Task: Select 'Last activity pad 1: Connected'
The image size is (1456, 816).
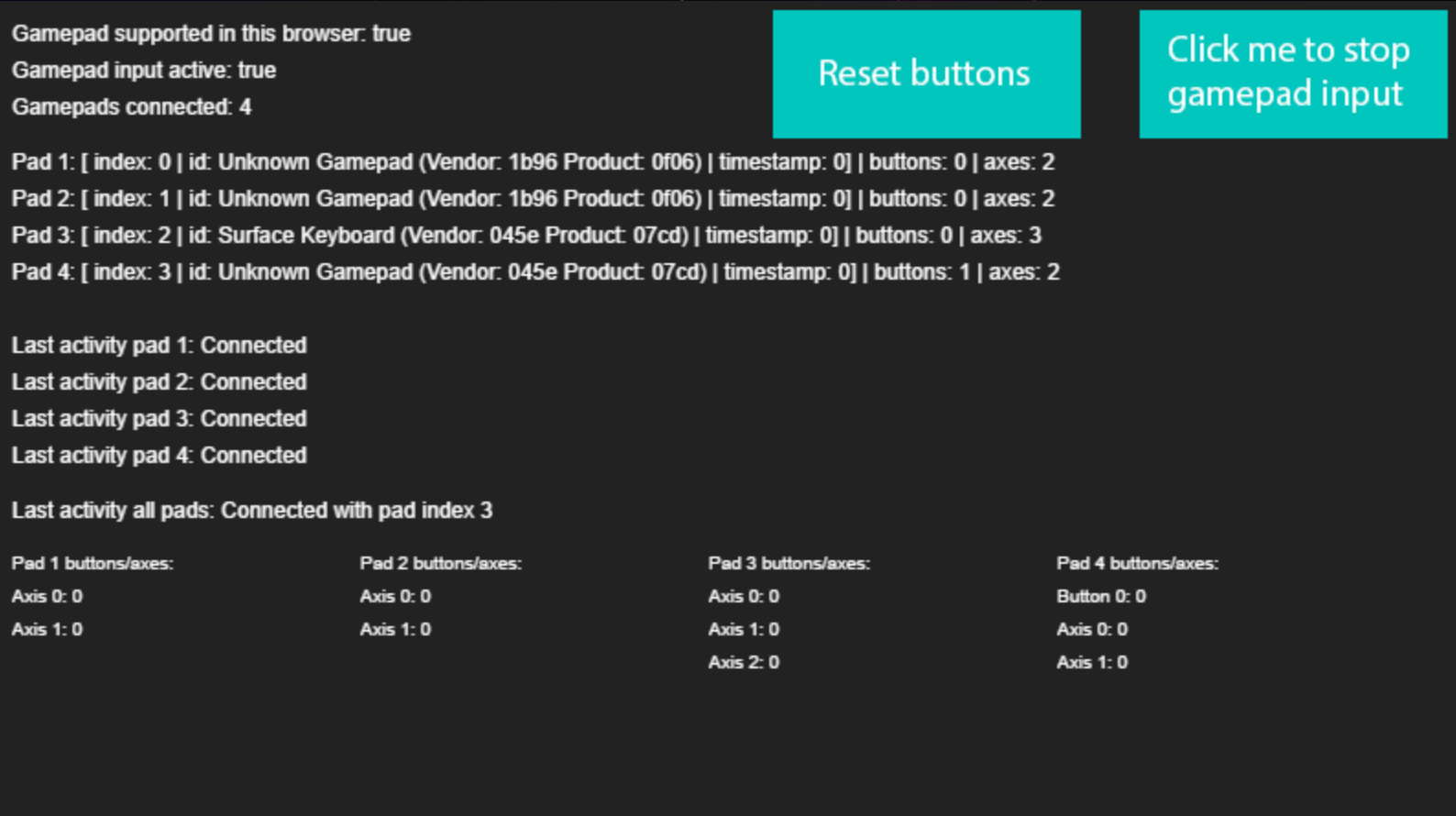Action: 159,346
